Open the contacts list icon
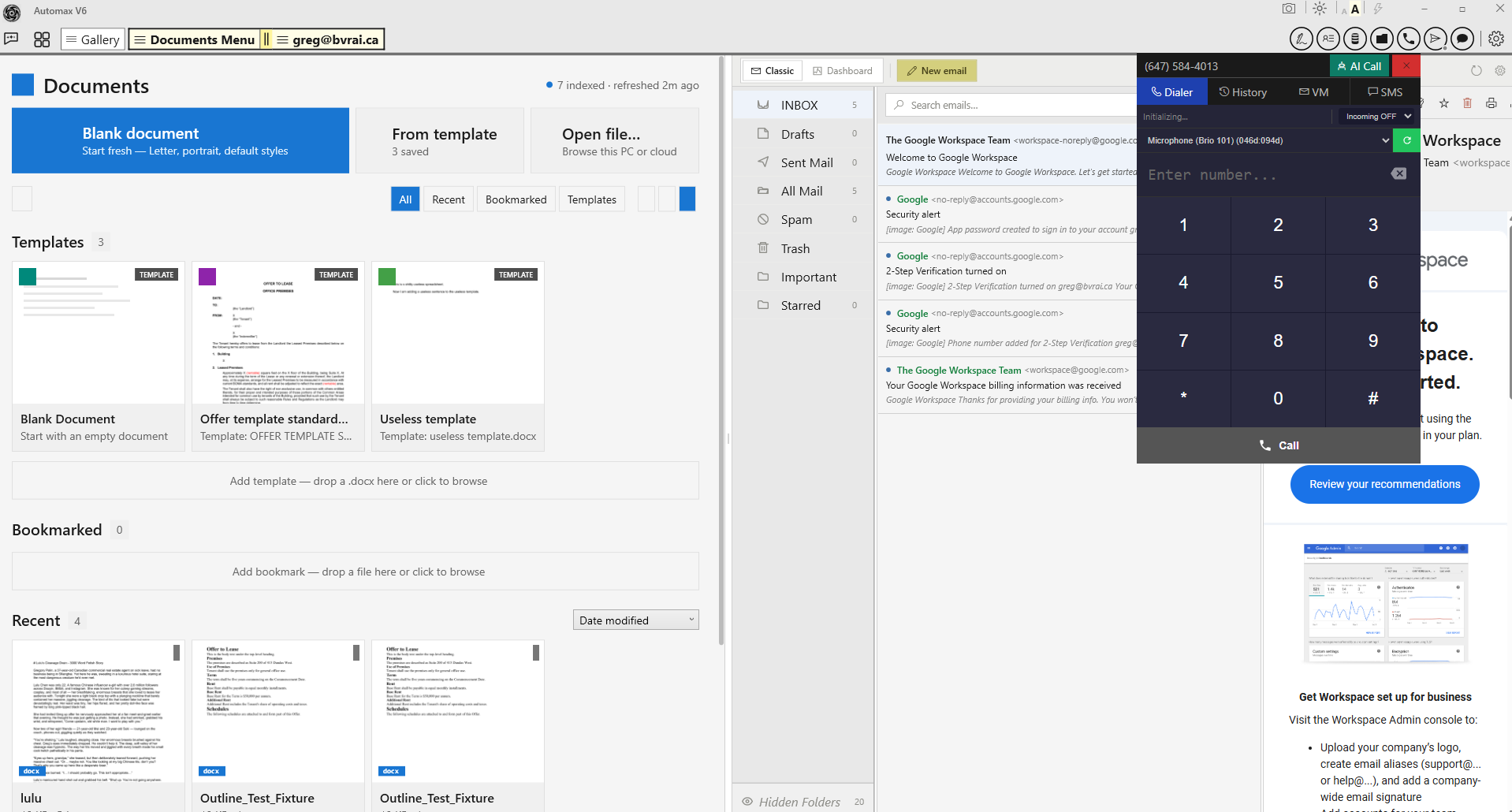Screen dimensions: 1512x812 [x=1328, y=39]
